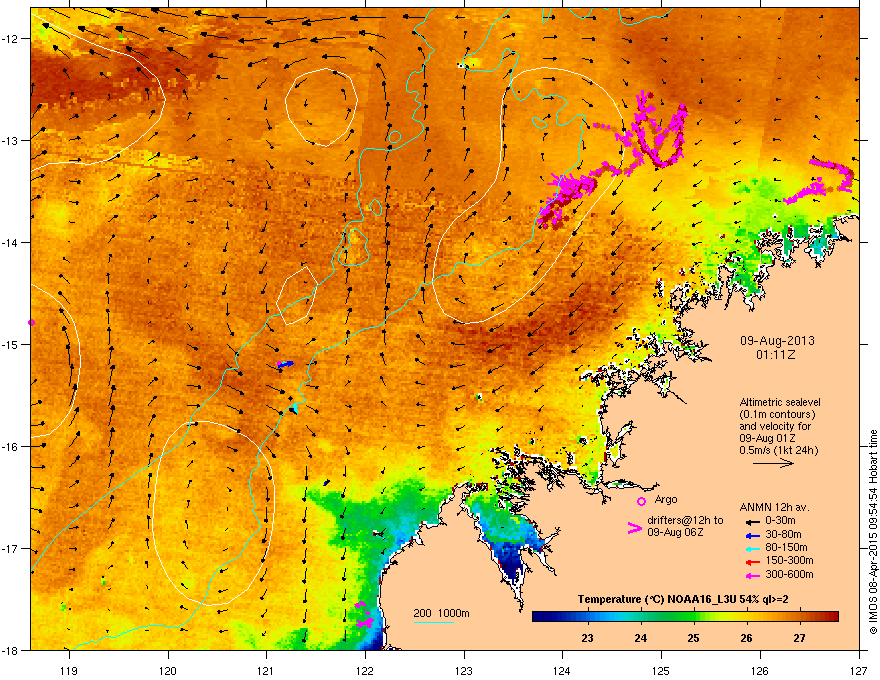Click longitude axis label 122
The height and width of the screenshot is (680, 880).
tap(365, 671)
